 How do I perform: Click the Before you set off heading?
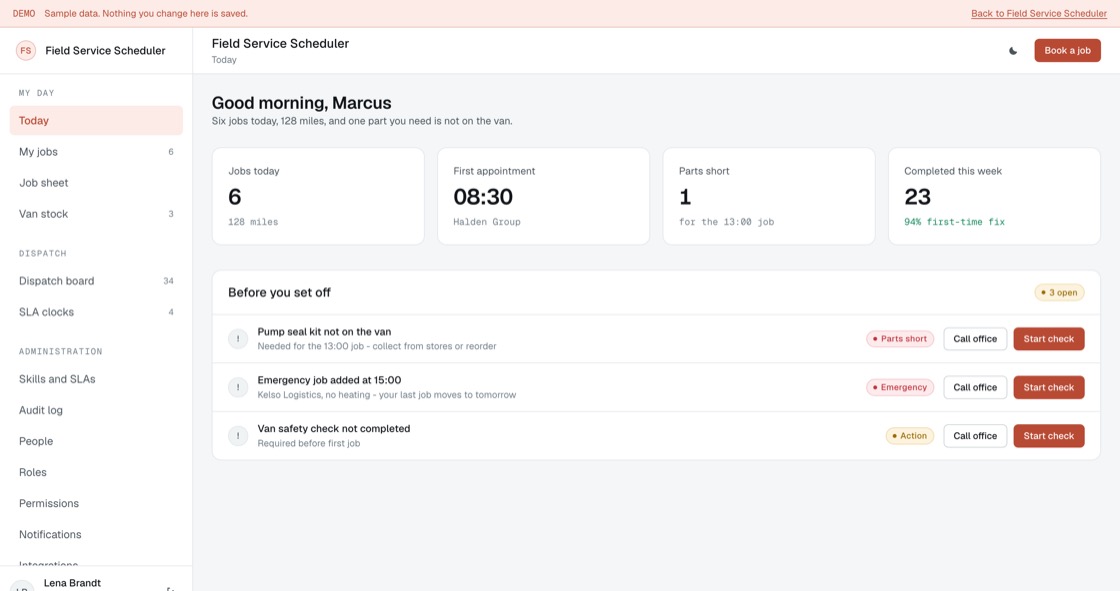point(279,292)
